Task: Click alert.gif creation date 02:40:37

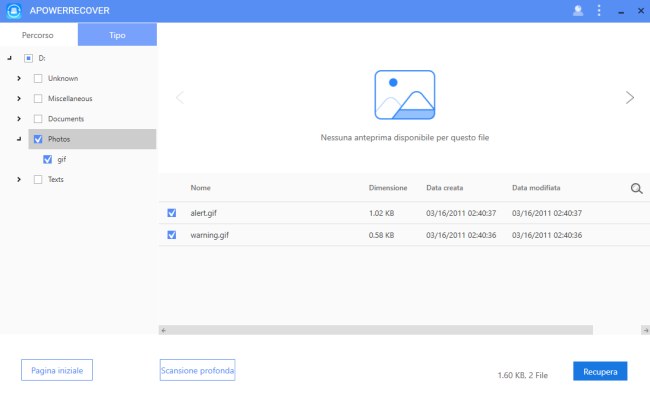Action: coord(461,213)
